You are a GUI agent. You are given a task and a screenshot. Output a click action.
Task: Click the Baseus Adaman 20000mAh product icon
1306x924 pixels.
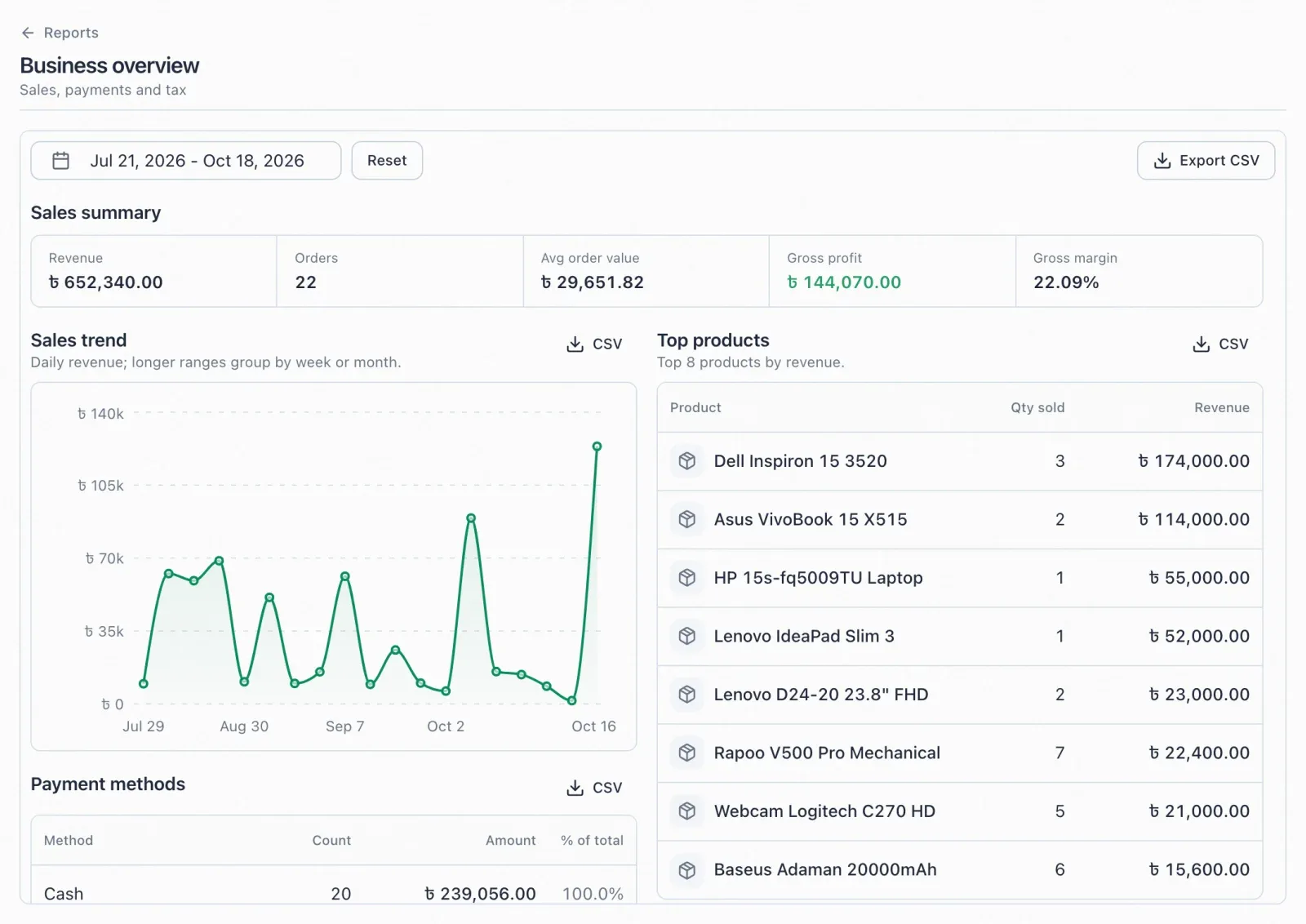(687, 870)
